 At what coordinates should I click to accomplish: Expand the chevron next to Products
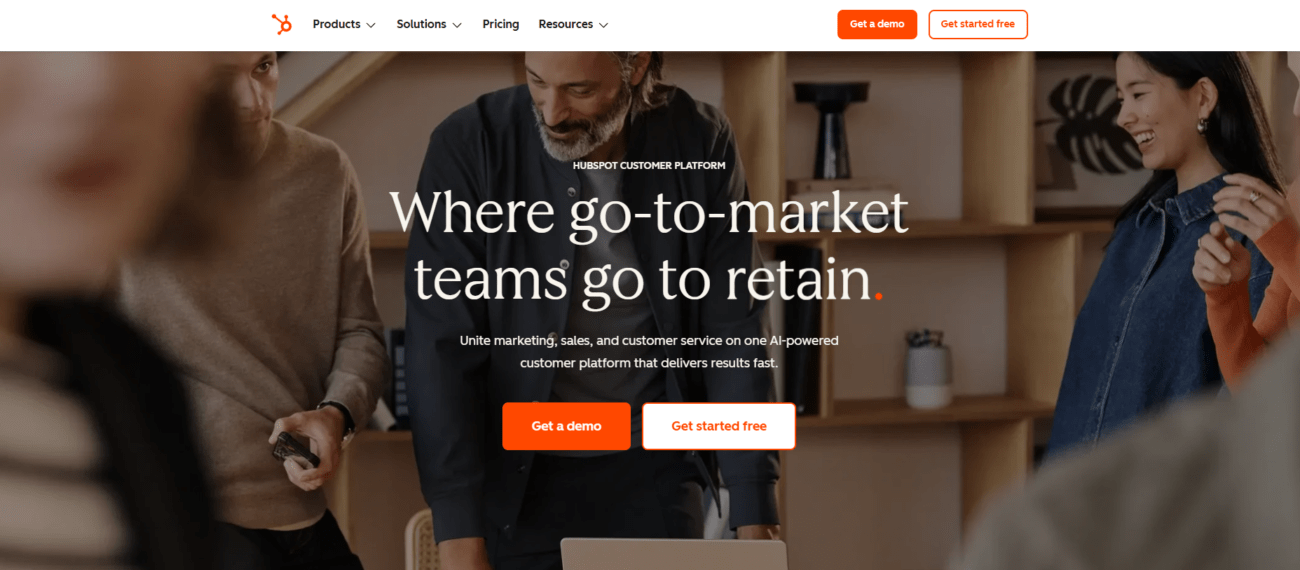[371, 25]
